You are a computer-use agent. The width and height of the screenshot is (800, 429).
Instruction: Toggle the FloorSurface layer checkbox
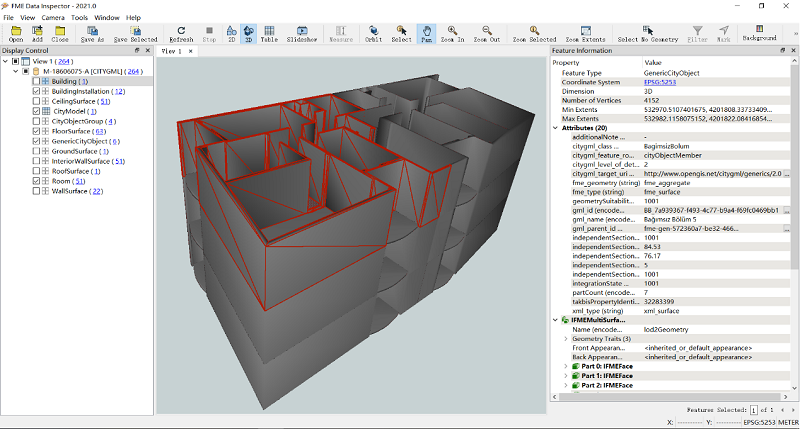click(36, 131)
